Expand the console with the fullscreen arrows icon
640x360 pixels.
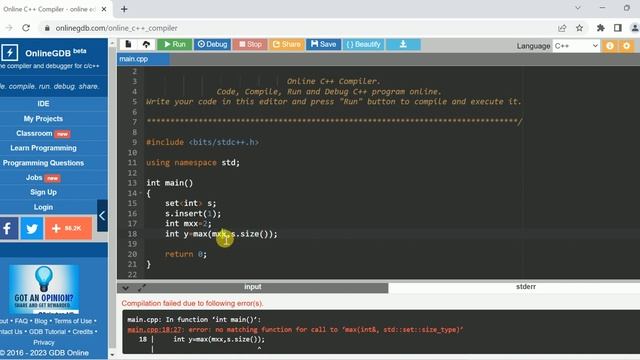[x=141, y=288]
